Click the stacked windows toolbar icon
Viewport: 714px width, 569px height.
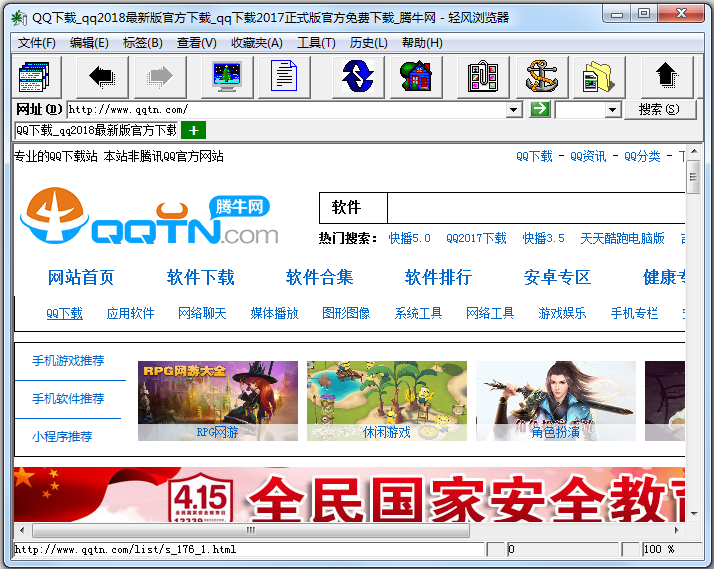pyautogui.click(x=35, y=77)
